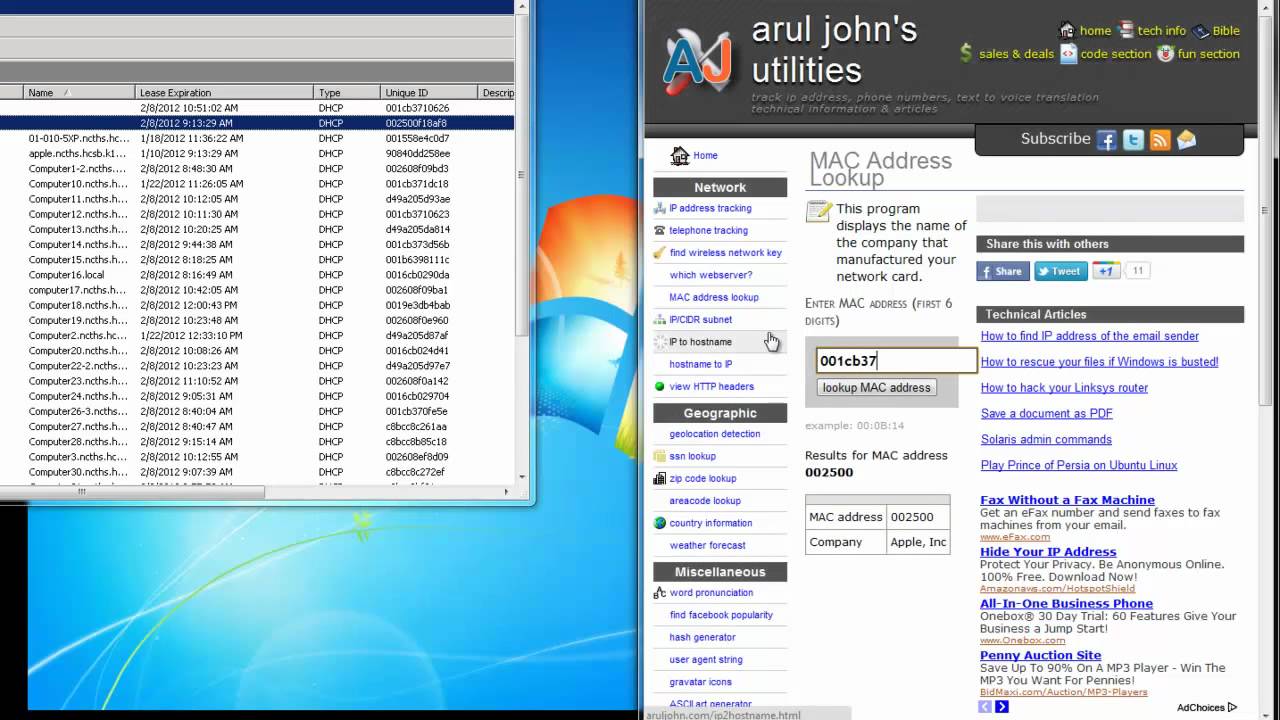Click the key icon beside find wireless network key
The width and height of the screenshot is (1280, 720).
point(660,253)
